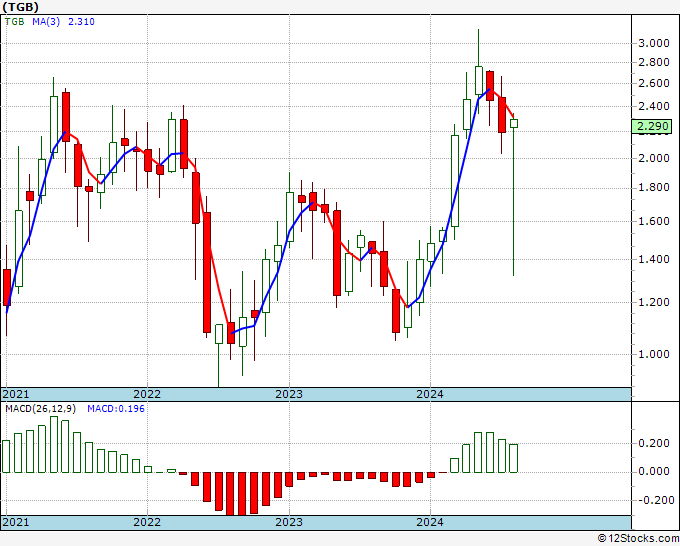Click the 2.800 price axis label

(x=654, y=62)
